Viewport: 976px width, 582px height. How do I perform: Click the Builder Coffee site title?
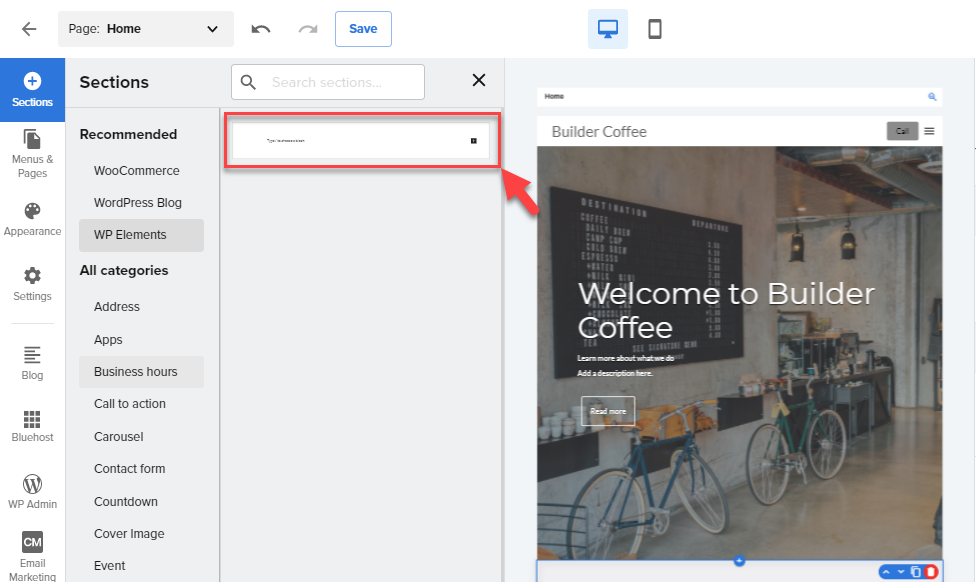[x=599, y=132]
